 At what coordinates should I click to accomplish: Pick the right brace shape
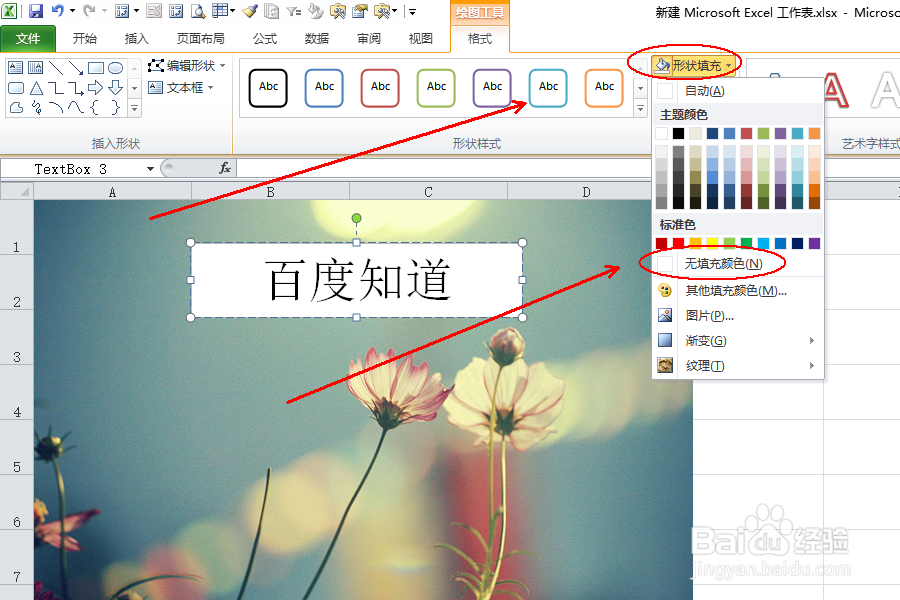[115, 107]
